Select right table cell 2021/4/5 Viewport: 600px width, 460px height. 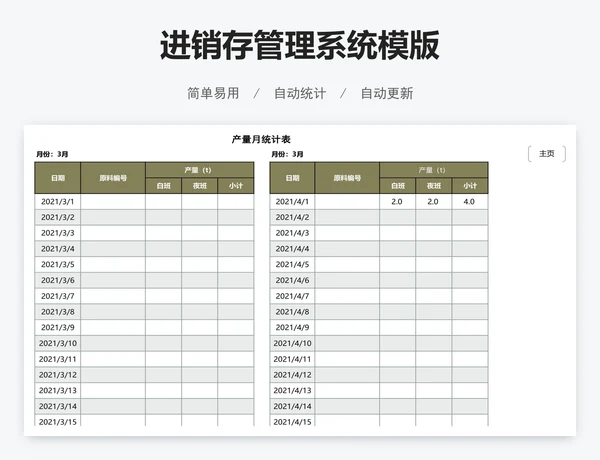coord(292,264)
